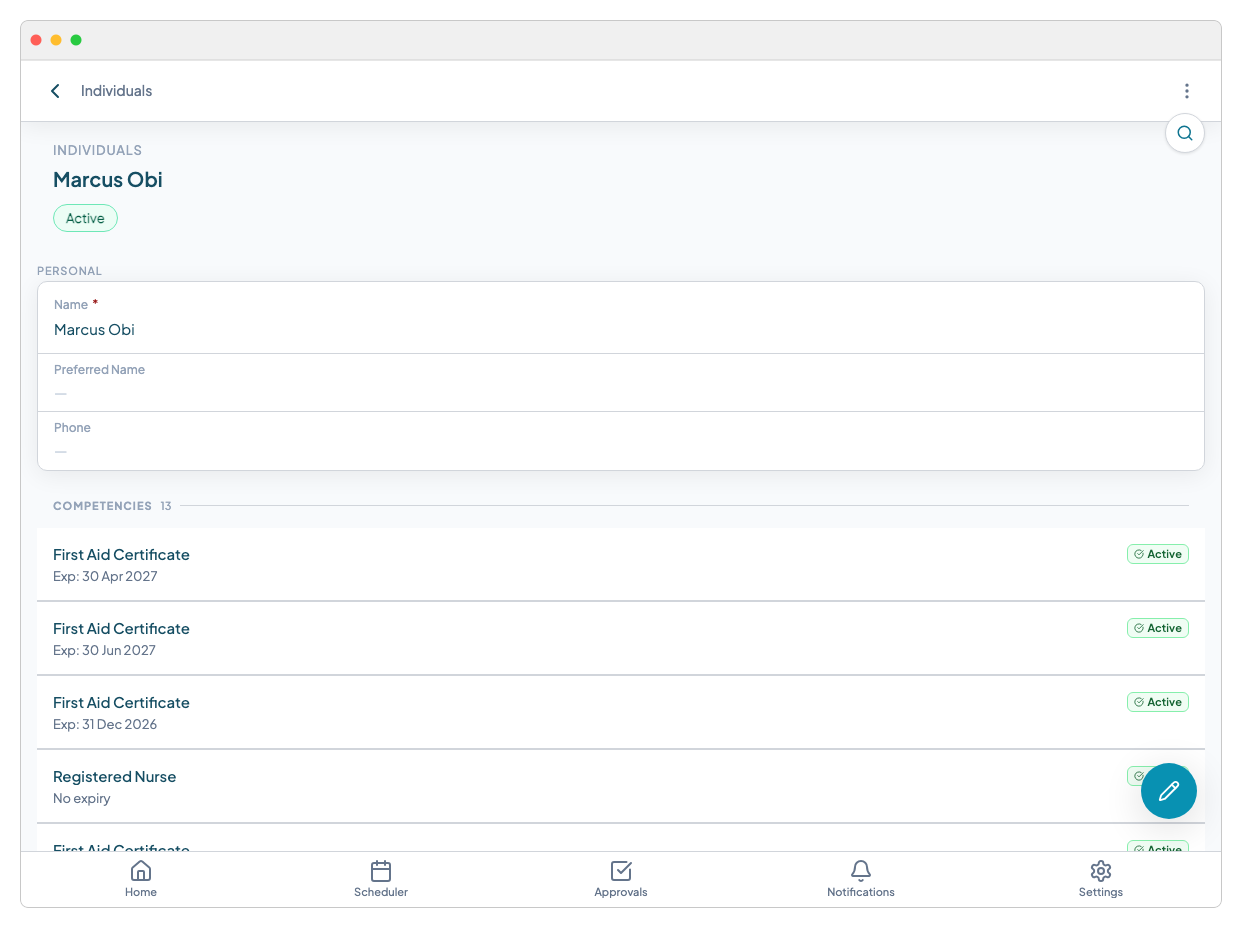1242x928 pixels.
Task: Click the Settings gear icon
Action: tap(1101, 870)
